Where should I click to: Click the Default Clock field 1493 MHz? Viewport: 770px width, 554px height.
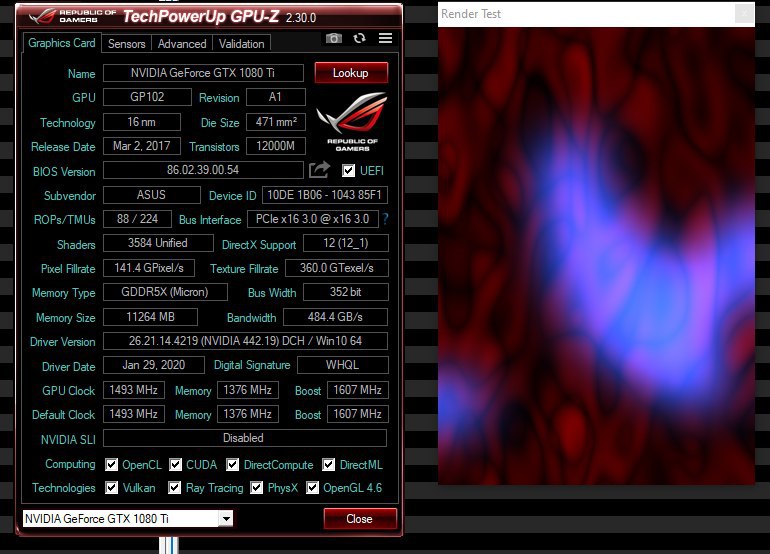pos(134,414)
